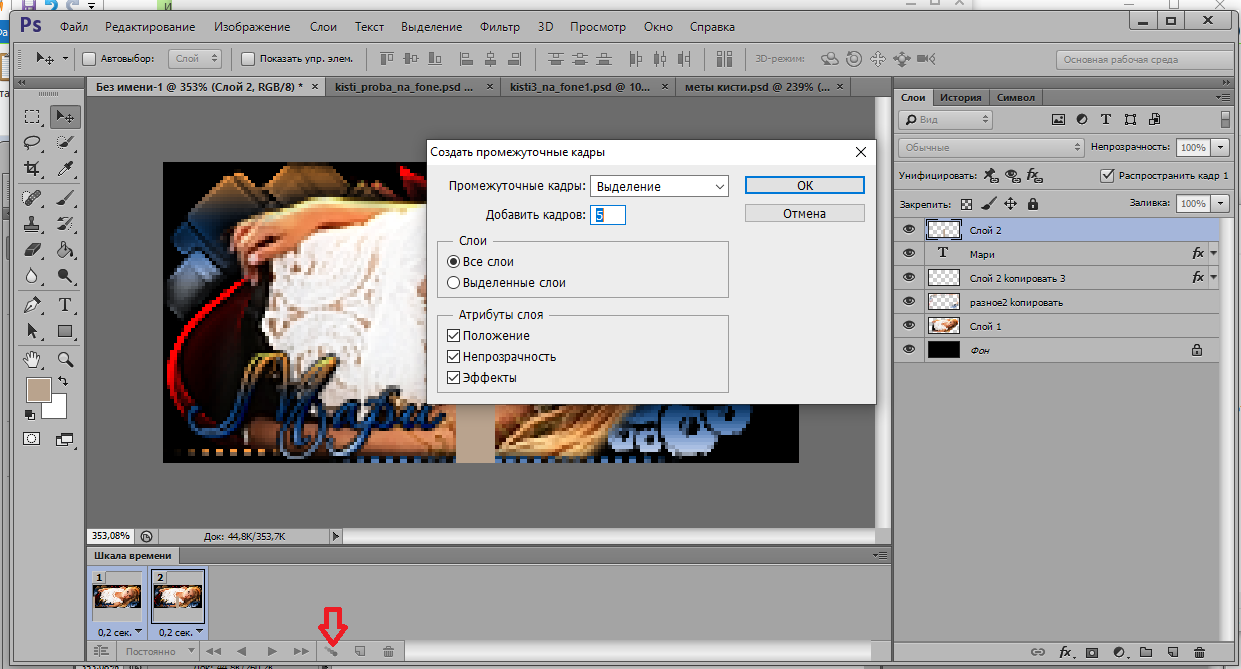Delete selected frame with timeline trash icon
The width and height of the screenshot is (1241, 669).
coord(388,651)
